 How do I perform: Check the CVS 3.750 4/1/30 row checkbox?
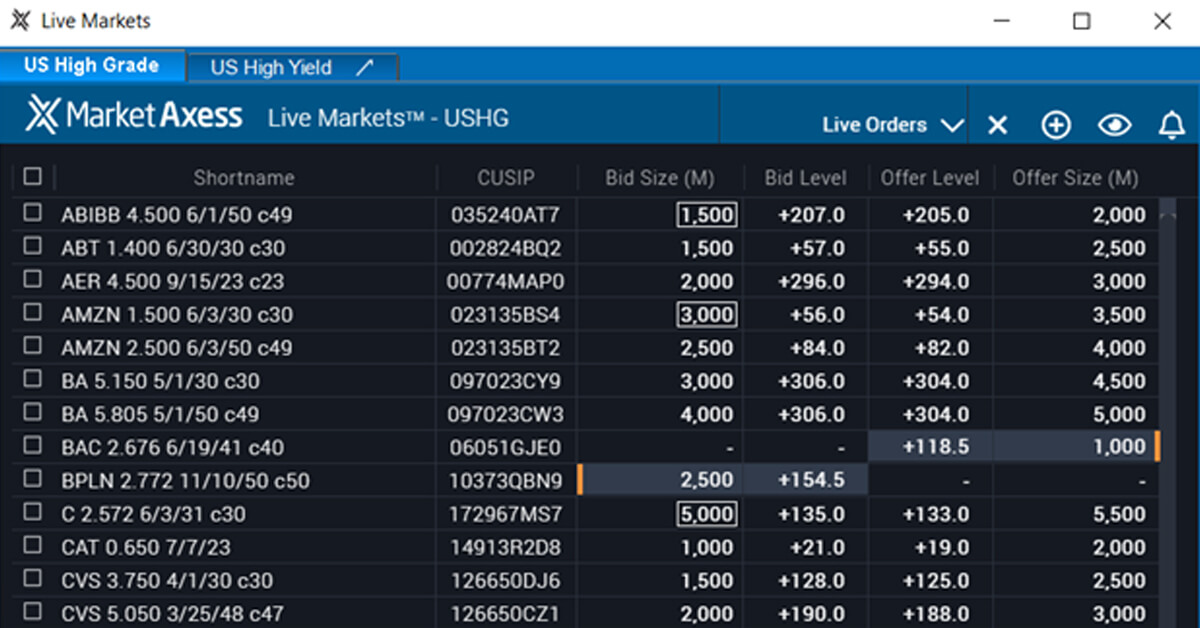point(31,580)
